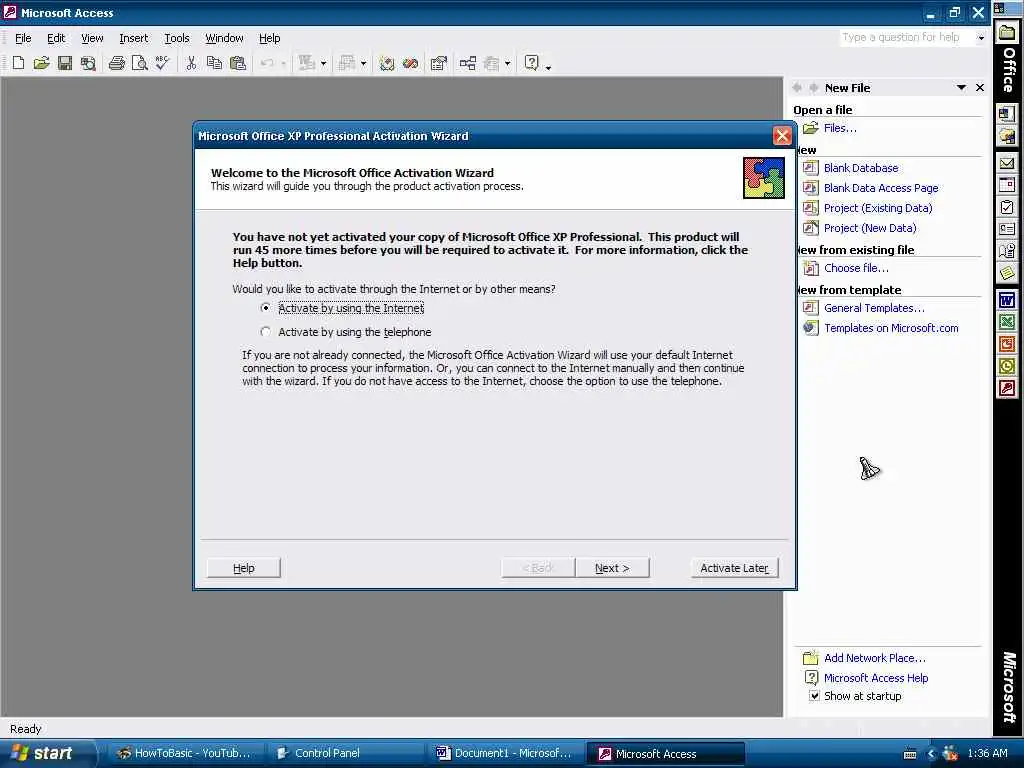The width and height of the screenshot is (1024, 768).
Task: Click Templates on Microsoft.com link
Action: coord(891,328)
